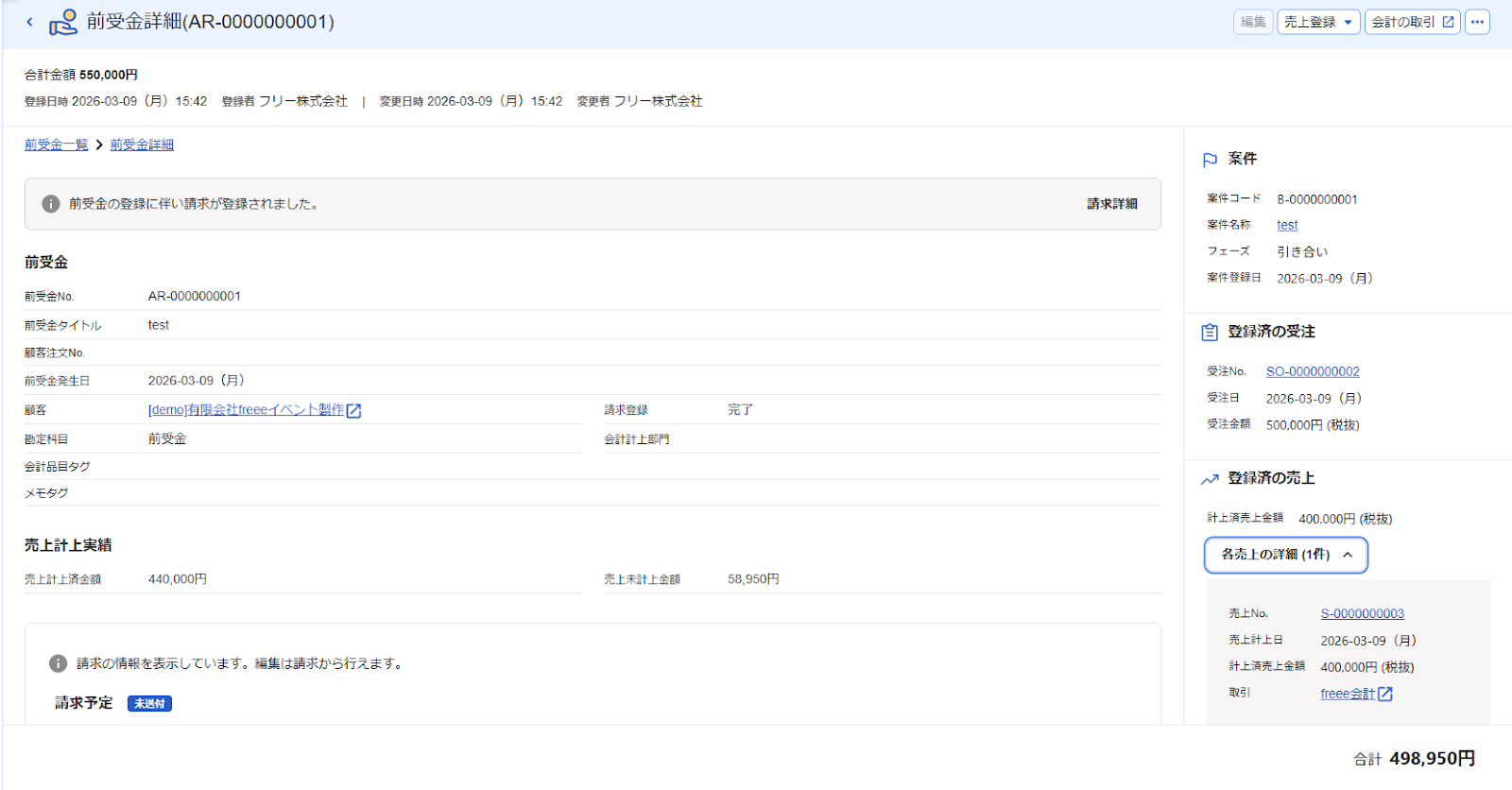Image resolution: width=1512 pixels, height=790 pixels.
Task: Click info icon beside 請求の情報を表示しています
Action: pos(58,663)
